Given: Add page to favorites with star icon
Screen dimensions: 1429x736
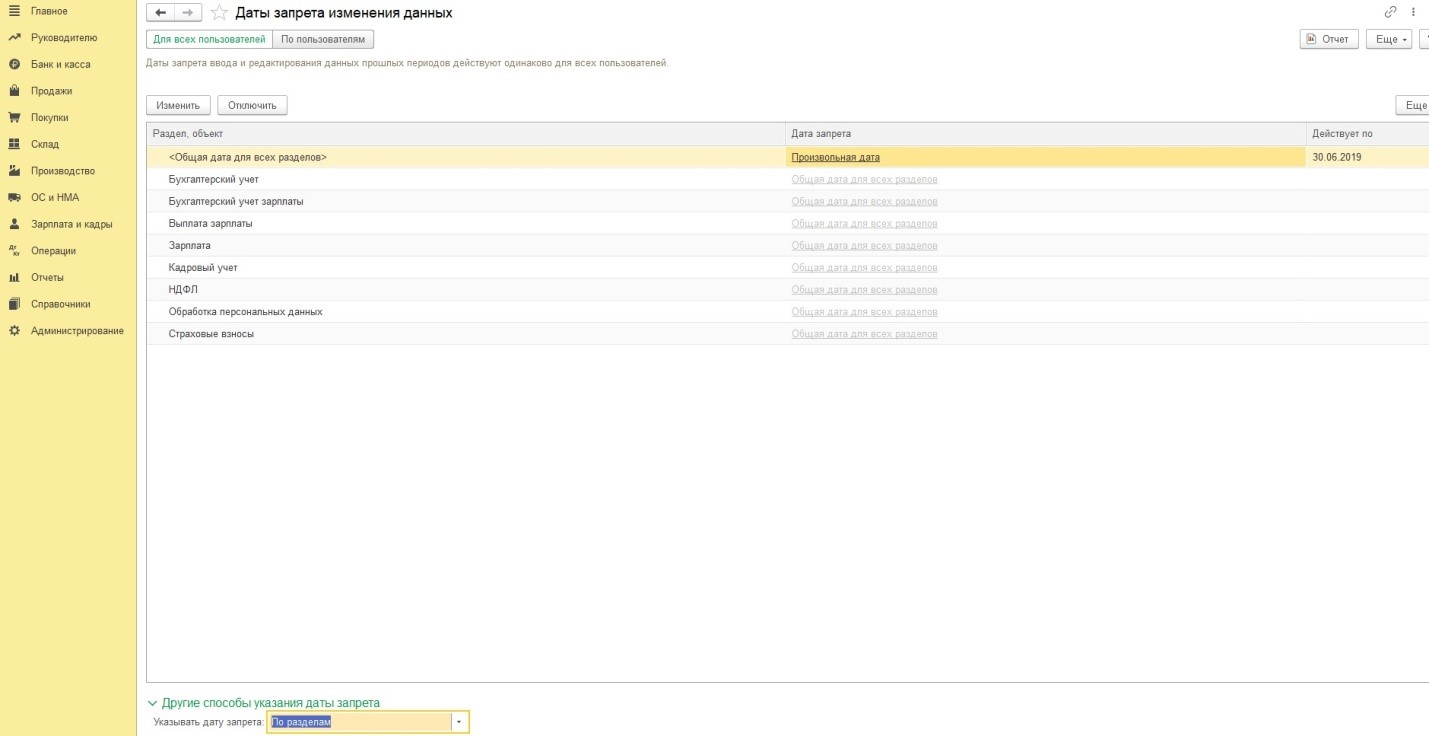Looking at the screenshot, I should tap(219, 13).
